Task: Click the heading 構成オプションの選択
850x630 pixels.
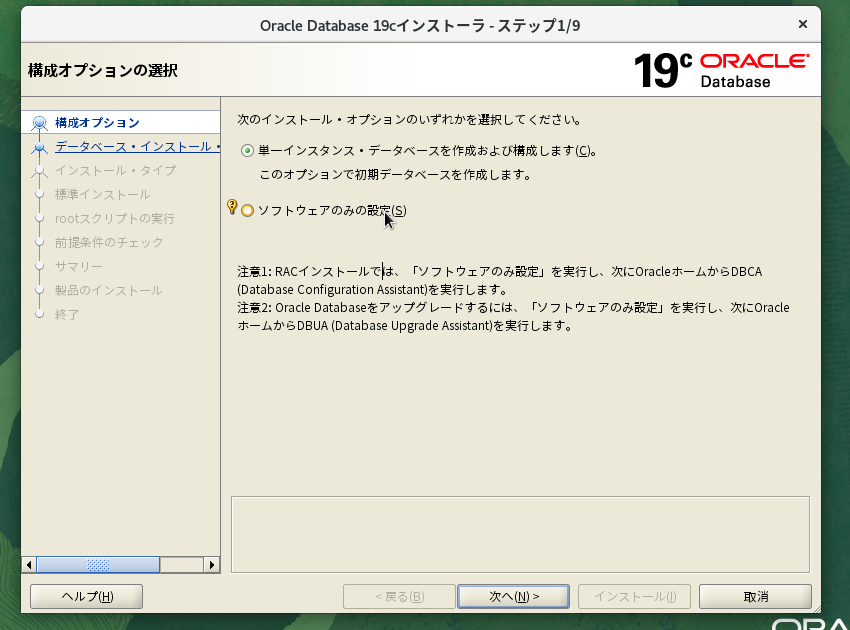Action: tap(102, 70)
